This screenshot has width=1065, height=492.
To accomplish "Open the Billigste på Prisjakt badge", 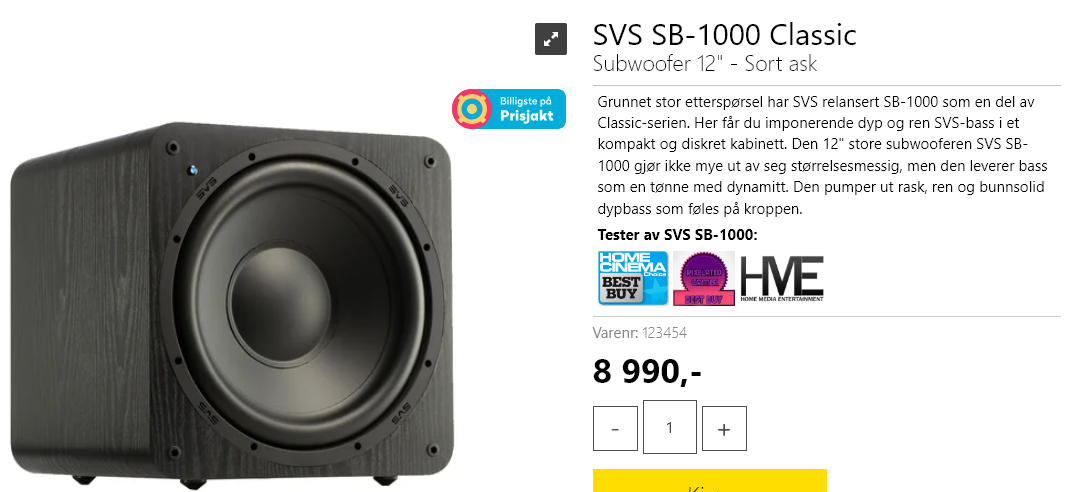I will 509,109.
